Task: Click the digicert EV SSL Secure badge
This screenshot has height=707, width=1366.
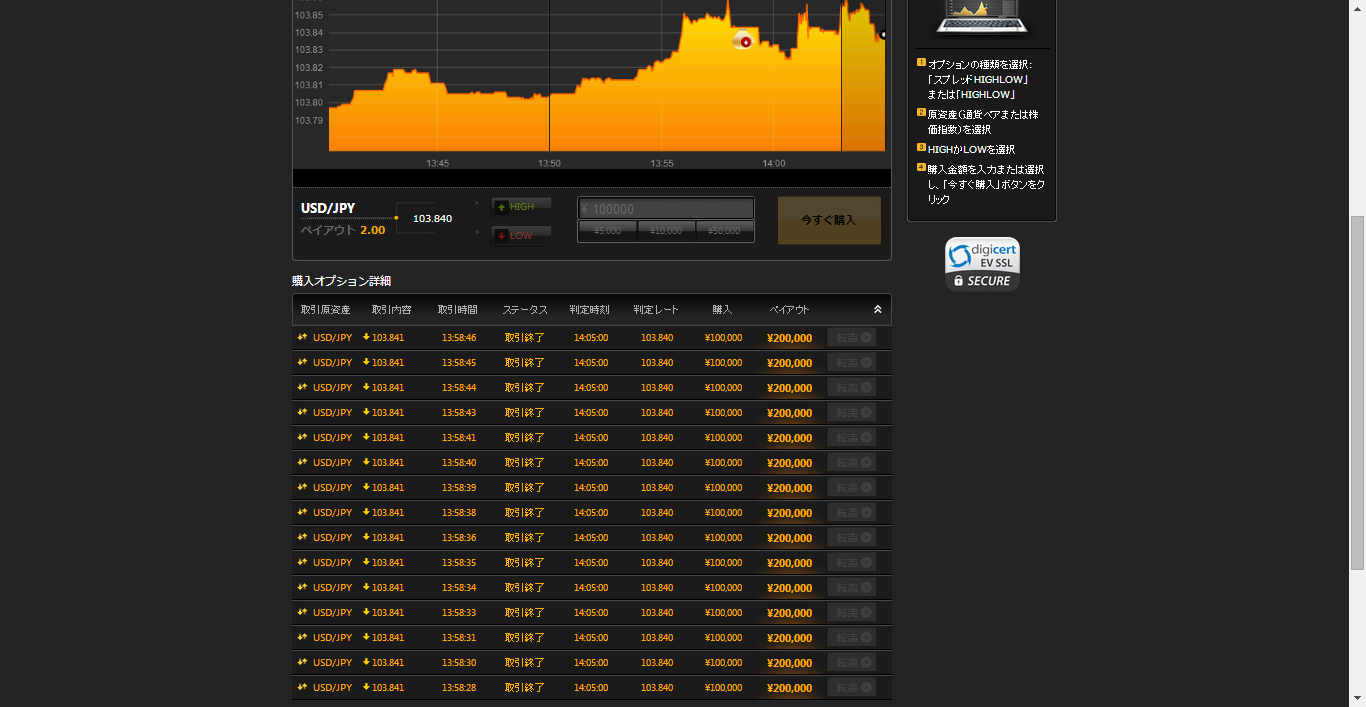Action: point(982,264)
